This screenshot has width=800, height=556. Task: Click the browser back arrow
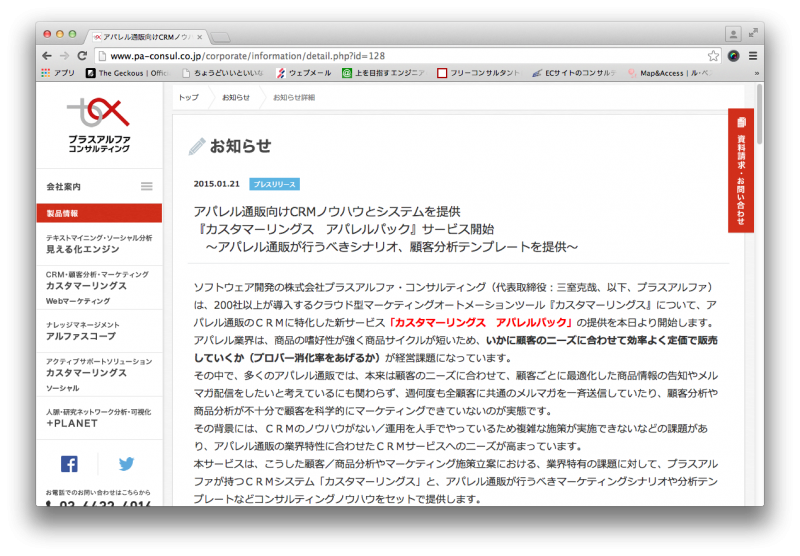coord(47,56)
